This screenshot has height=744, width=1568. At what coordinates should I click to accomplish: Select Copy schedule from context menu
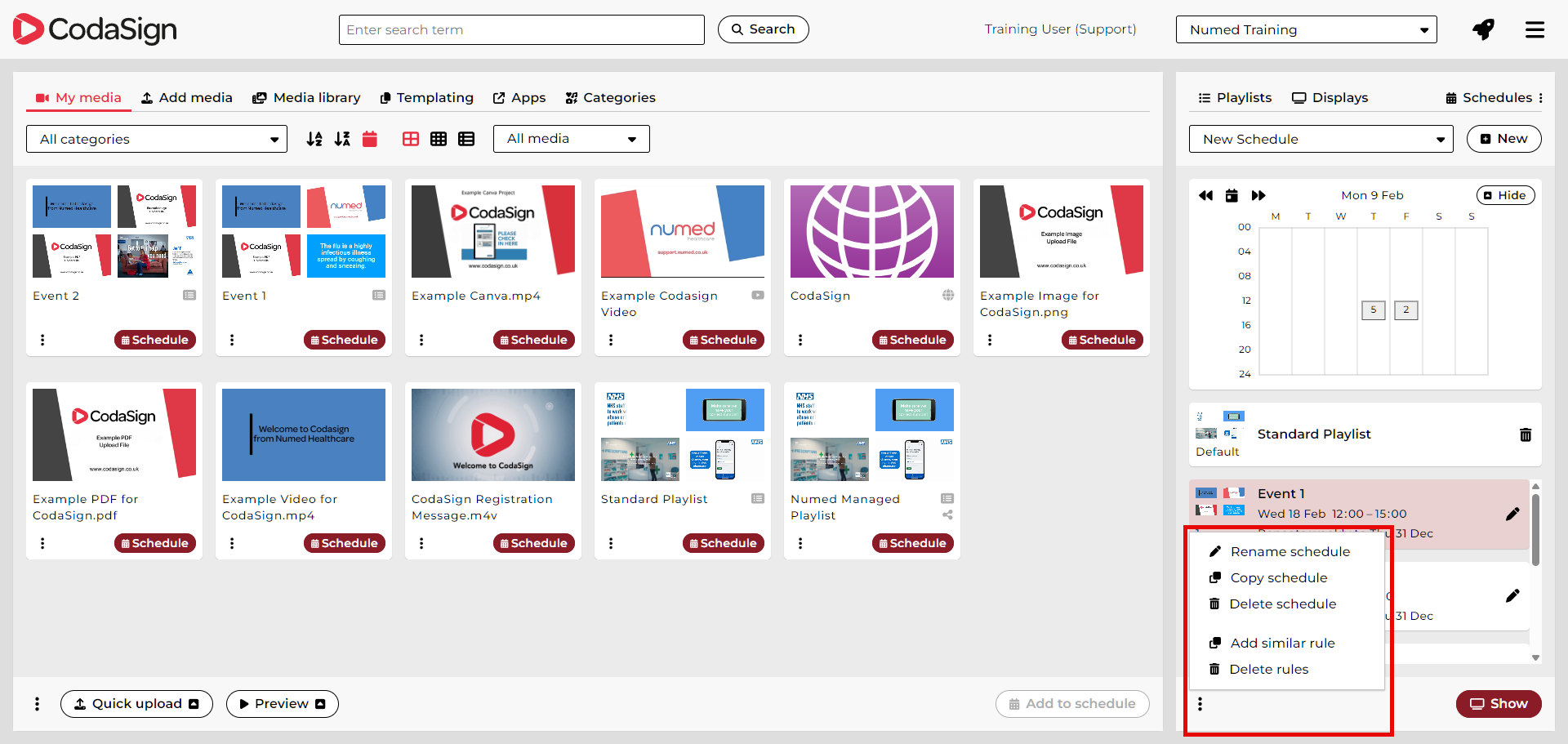[x=1278, y=578]
